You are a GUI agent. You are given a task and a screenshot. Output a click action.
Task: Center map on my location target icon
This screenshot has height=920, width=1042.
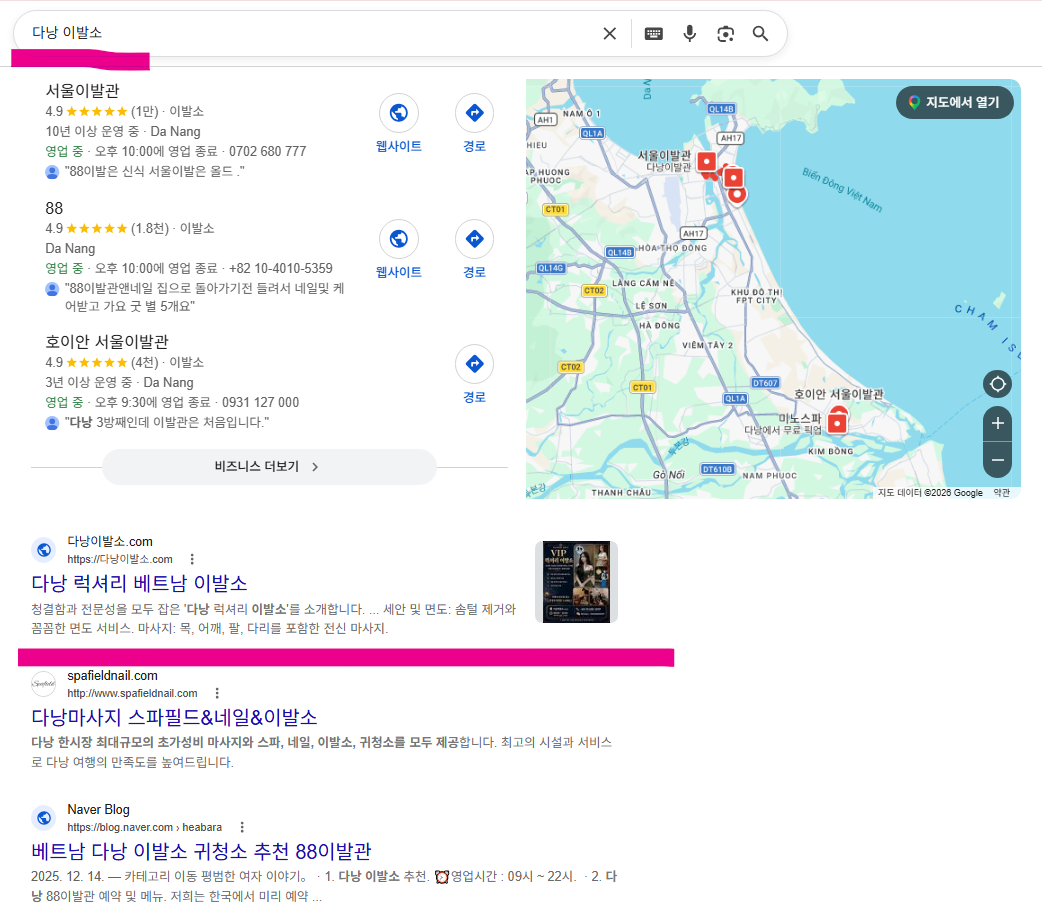[x=997, y=384]
